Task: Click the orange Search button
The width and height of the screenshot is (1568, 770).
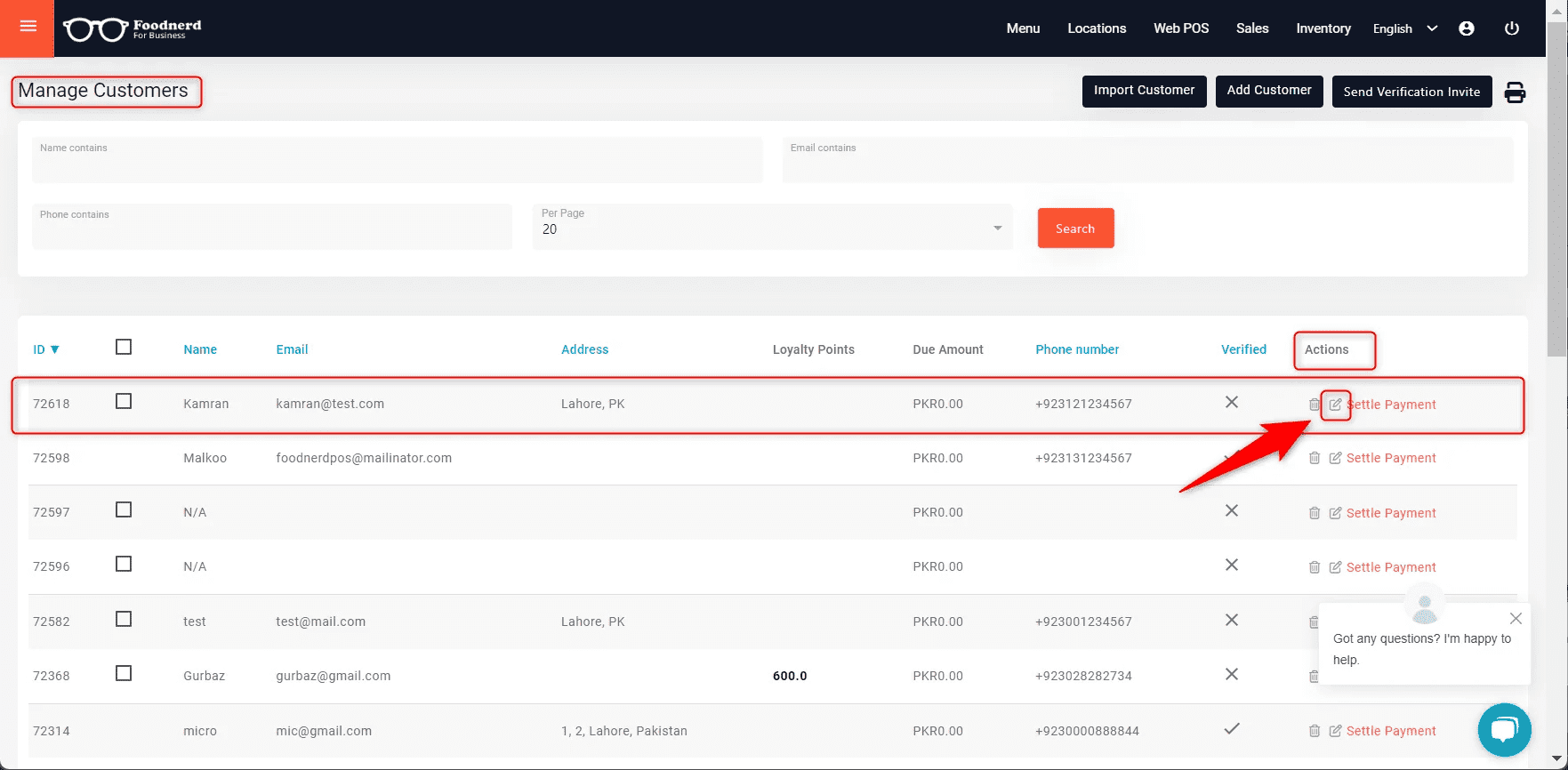Action: (x=1075, y=229)
